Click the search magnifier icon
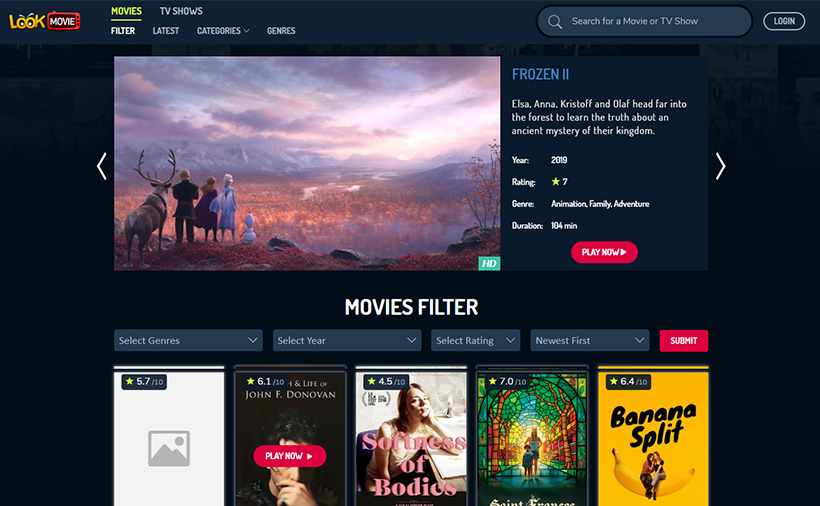820x506 pixels. click(554, 21)
